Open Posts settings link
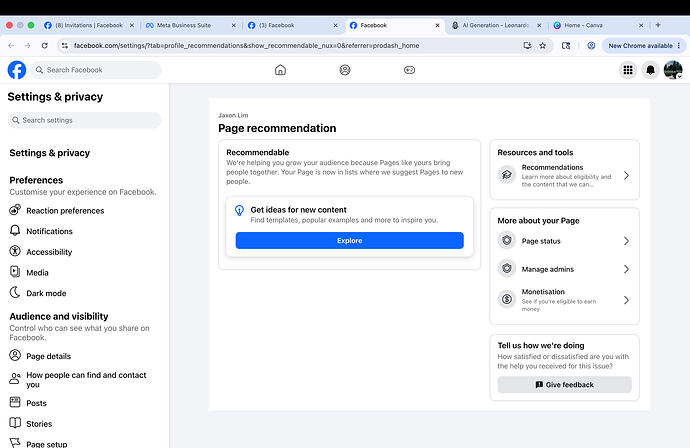The height and width of the screenshot is (448, 690). click(x=36, y=403)
